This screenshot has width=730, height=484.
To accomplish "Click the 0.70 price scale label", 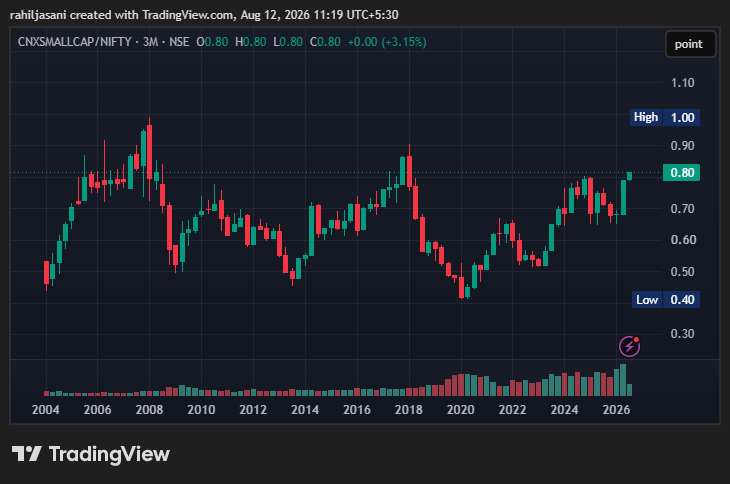I will (682, 208).
